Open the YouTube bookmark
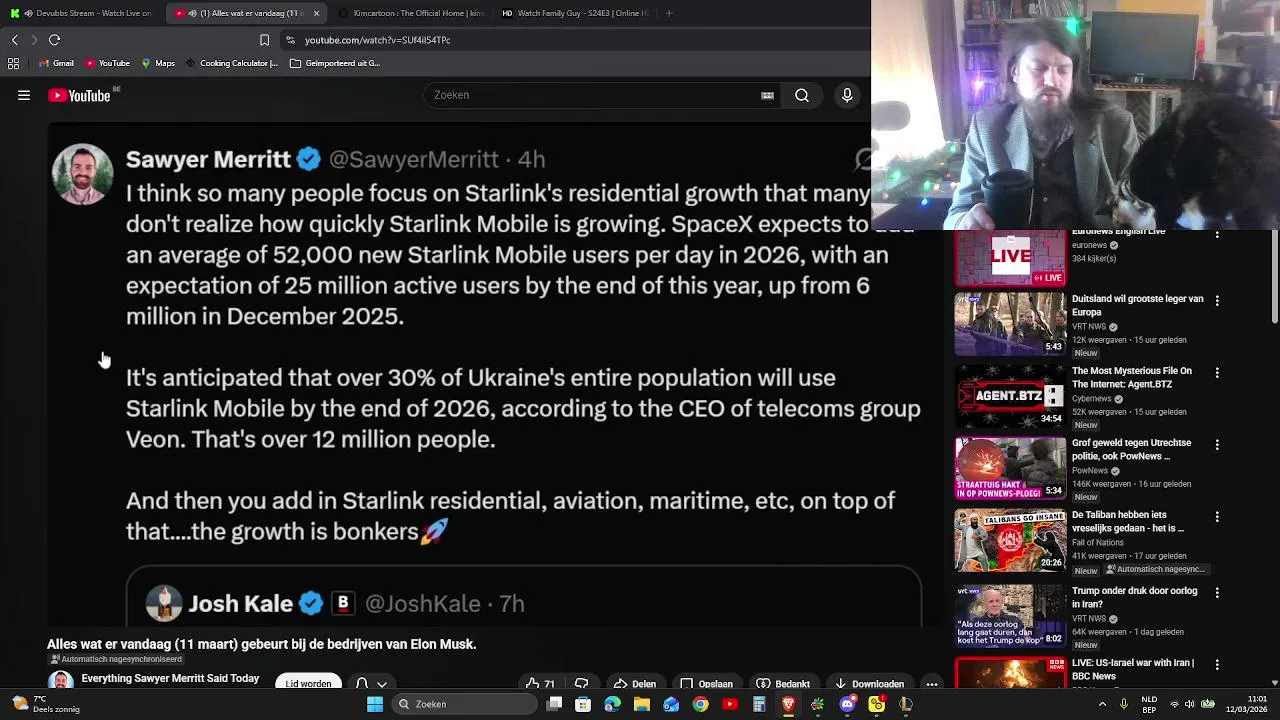This screenshot has width=1280, height=720. point(108,63)
